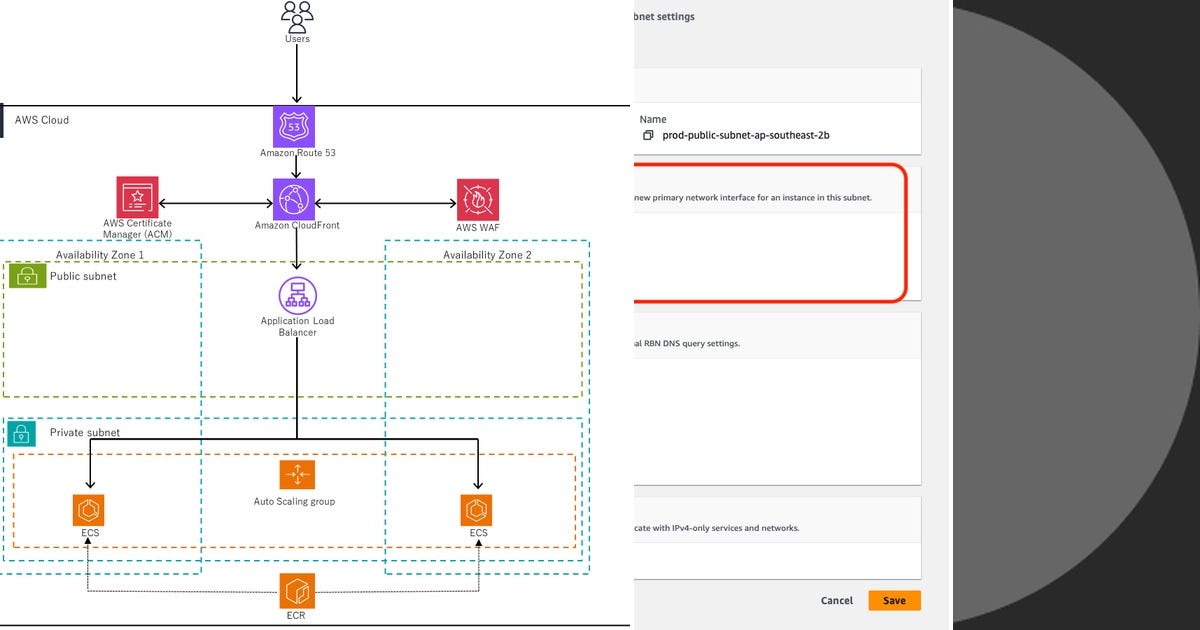This screenshot has height=630, width=1200.
Task: Click the Subnet settings heading
Action: tap(664, 16)
